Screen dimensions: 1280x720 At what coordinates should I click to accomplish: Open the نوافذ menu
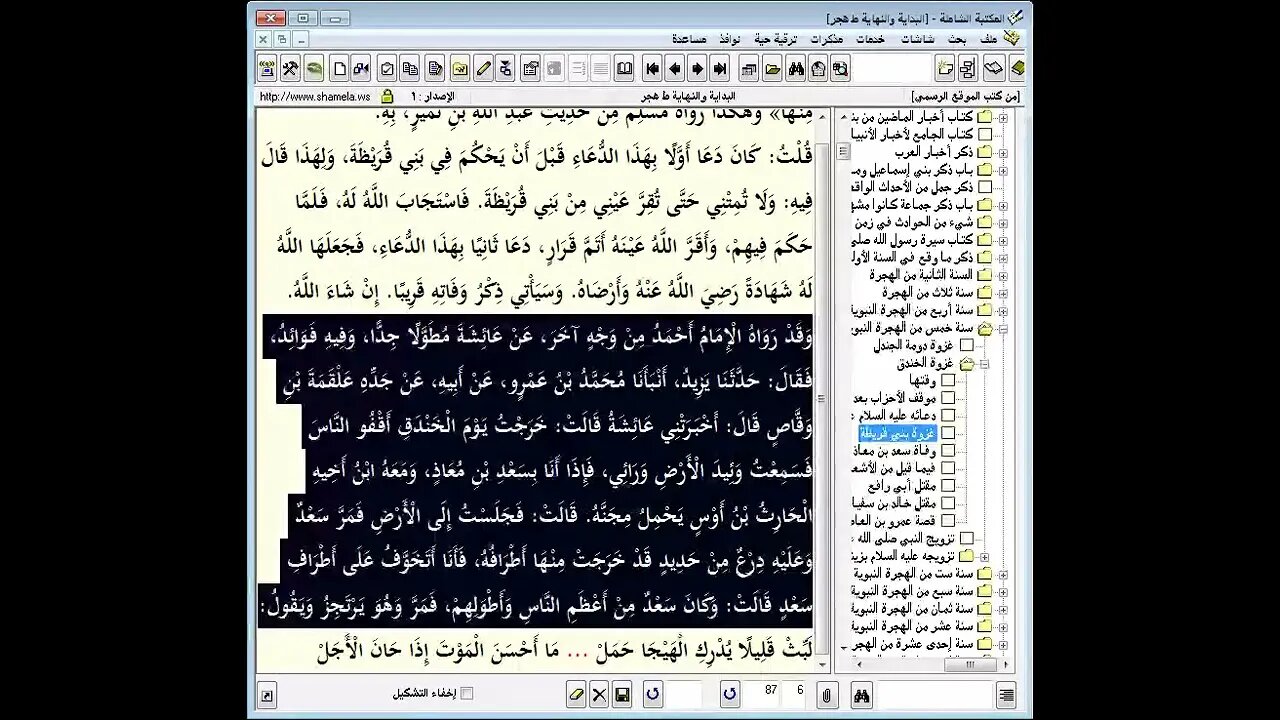[x=730, y=39]
